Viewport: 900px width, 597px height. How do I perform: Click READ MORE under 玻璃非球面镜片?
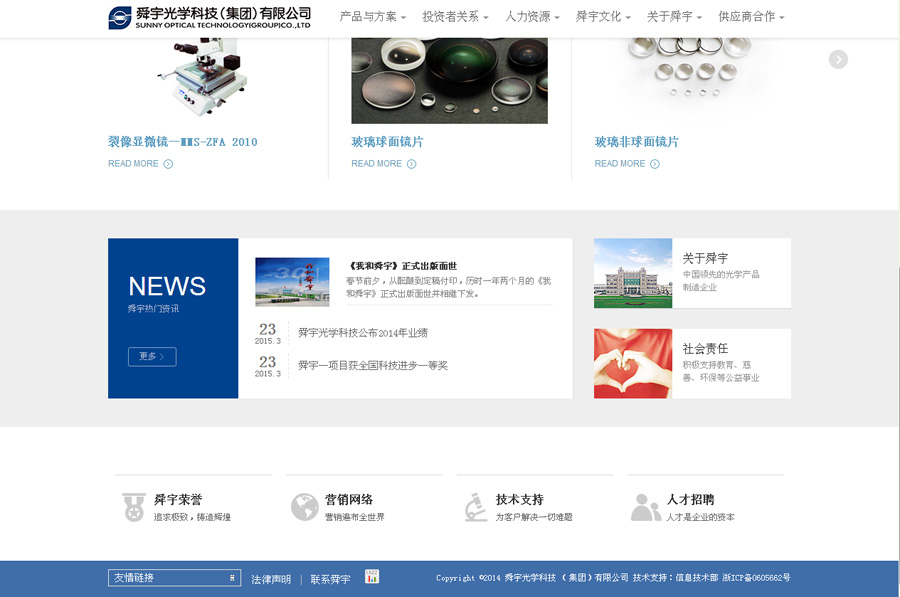click(x=627, y=164)
